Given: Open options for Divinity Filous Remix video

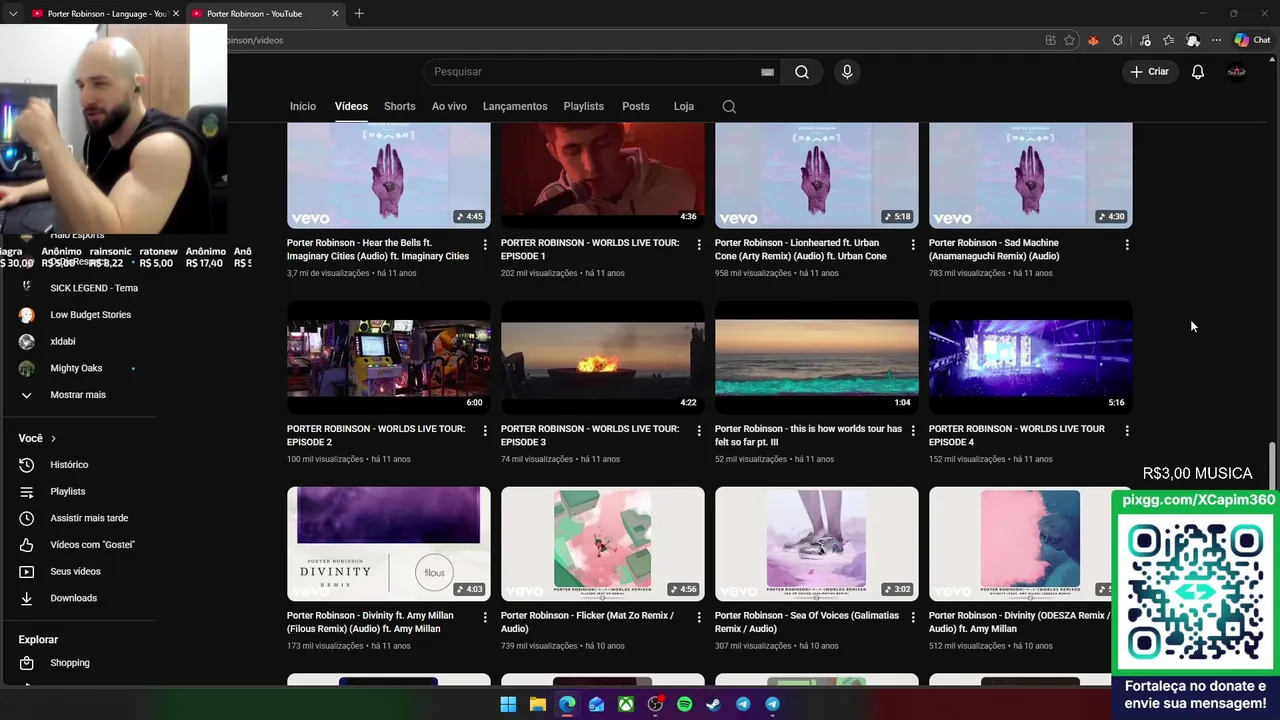Looking at the screenshot, I should click(485, 617).
